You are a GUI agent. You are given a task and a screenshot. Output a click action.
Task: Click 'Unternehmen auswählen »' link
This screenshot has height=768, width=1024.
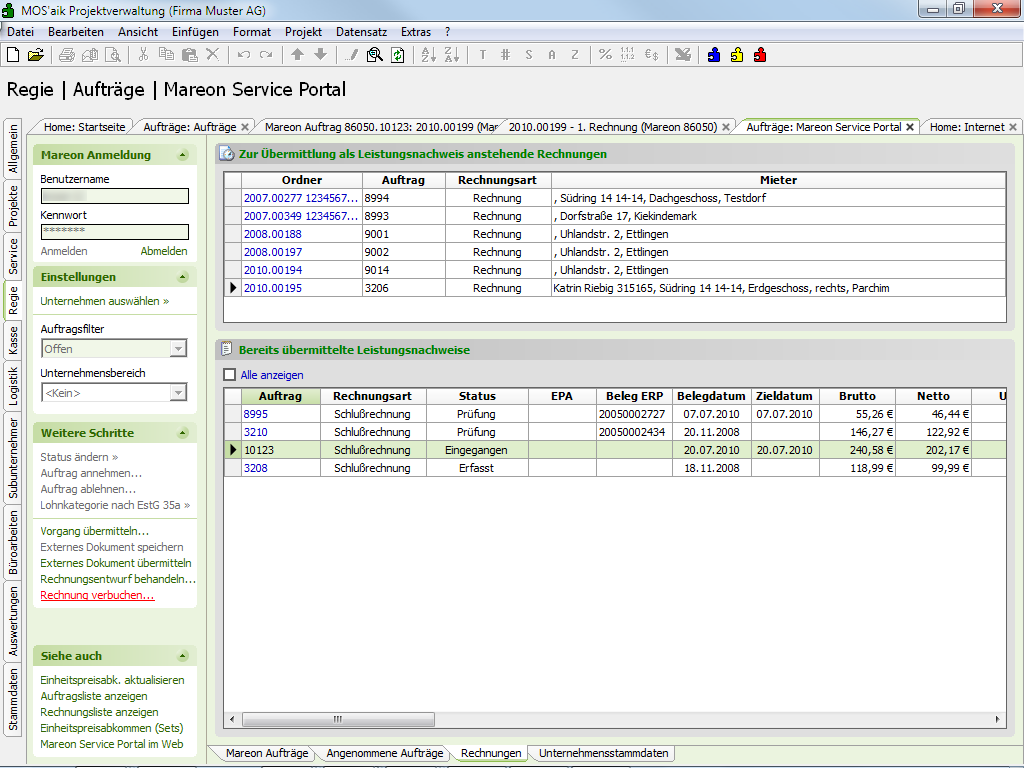pyautogui.click(x=104, y=301)
